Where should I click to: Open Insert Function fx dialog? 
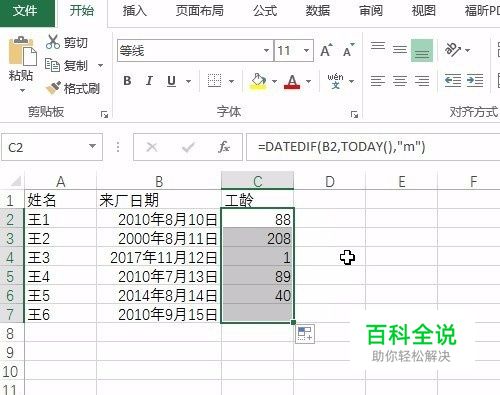pos(224,147)
